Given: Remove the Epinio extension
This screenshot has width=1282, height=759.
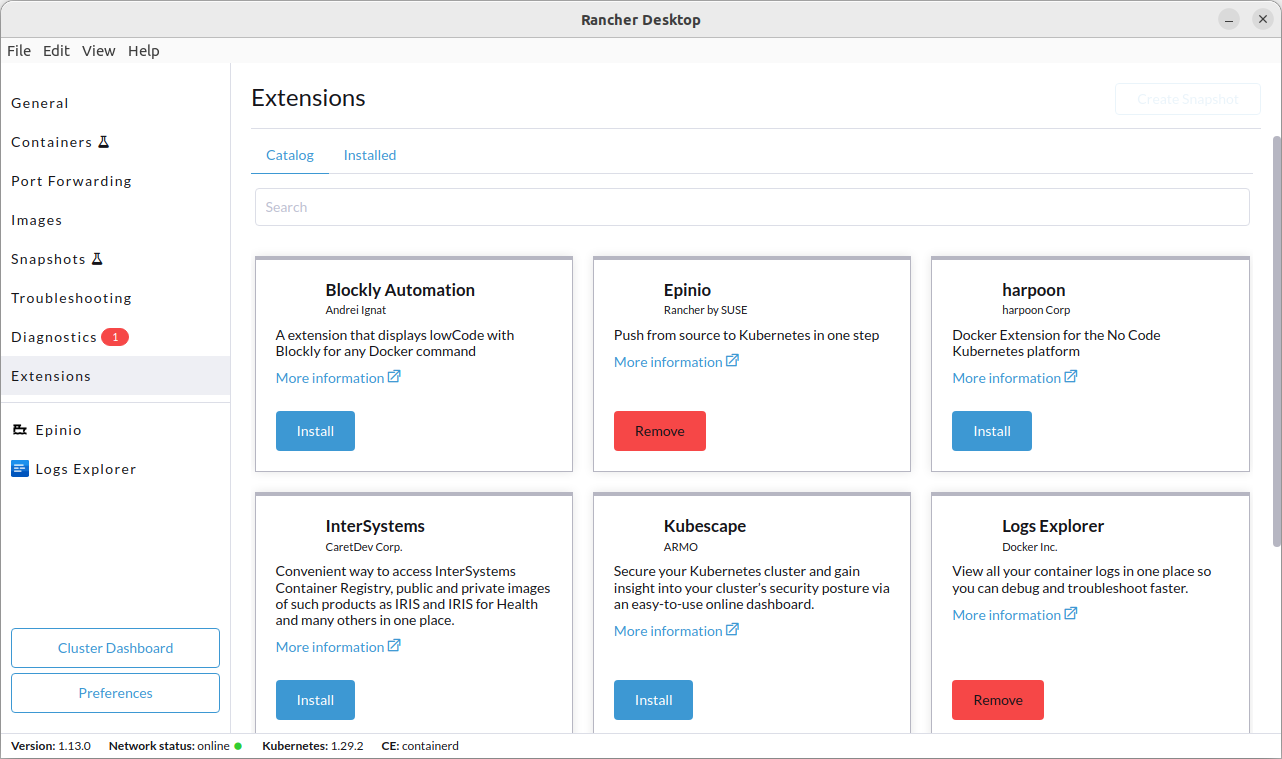Looking at the screenshot, I should point(660,431).
